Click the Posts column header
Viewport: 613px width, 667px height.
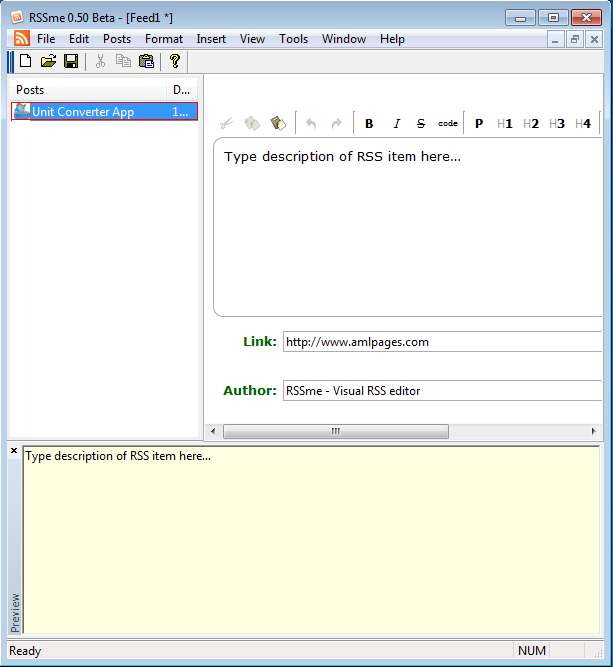89,90
